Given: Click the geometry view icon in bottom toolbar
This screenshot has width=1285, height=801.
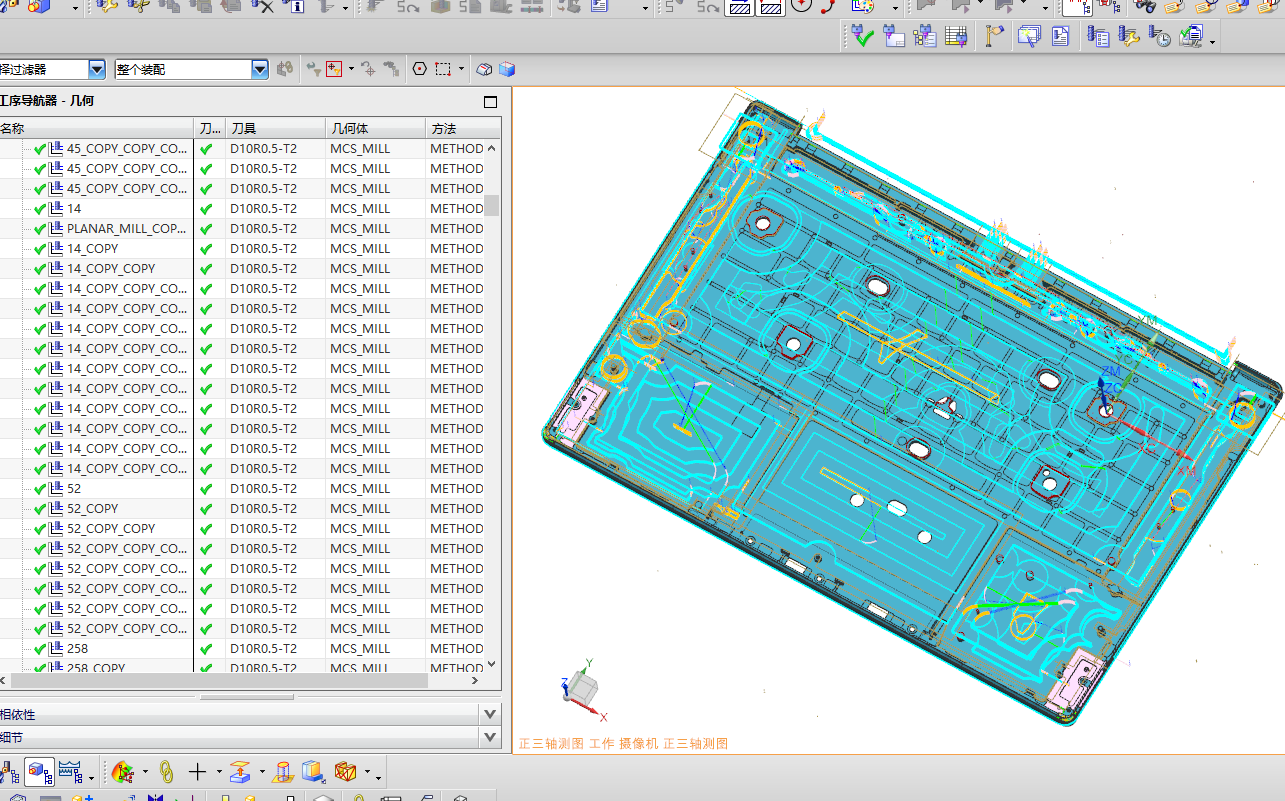Looking at the screenshot, I should coord(39,772).
